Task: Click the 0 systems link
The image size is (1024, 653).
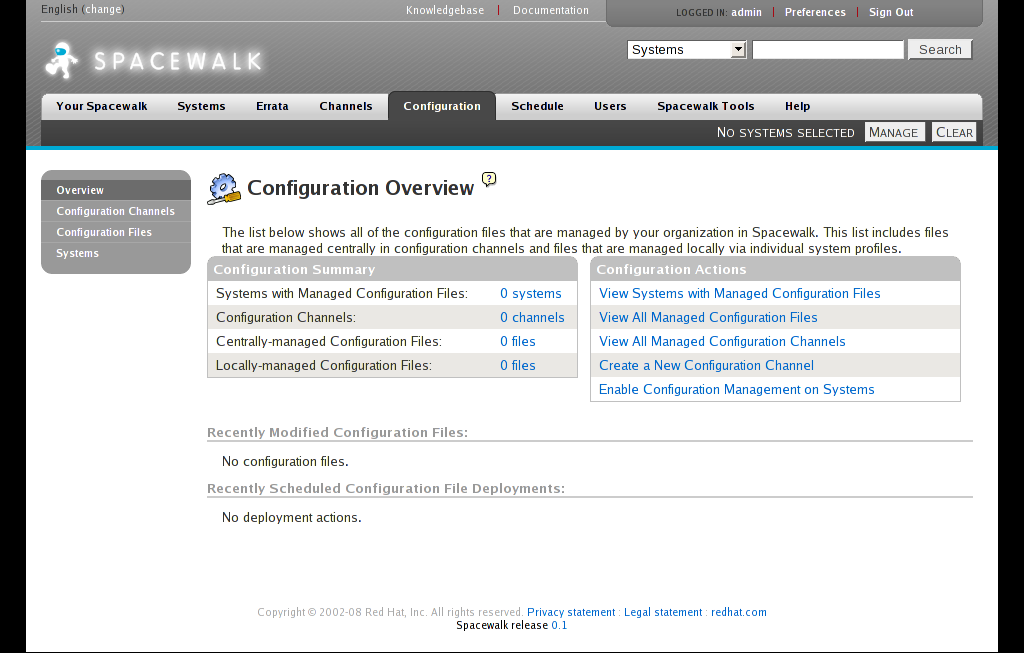Action: [x=530, y=294]
